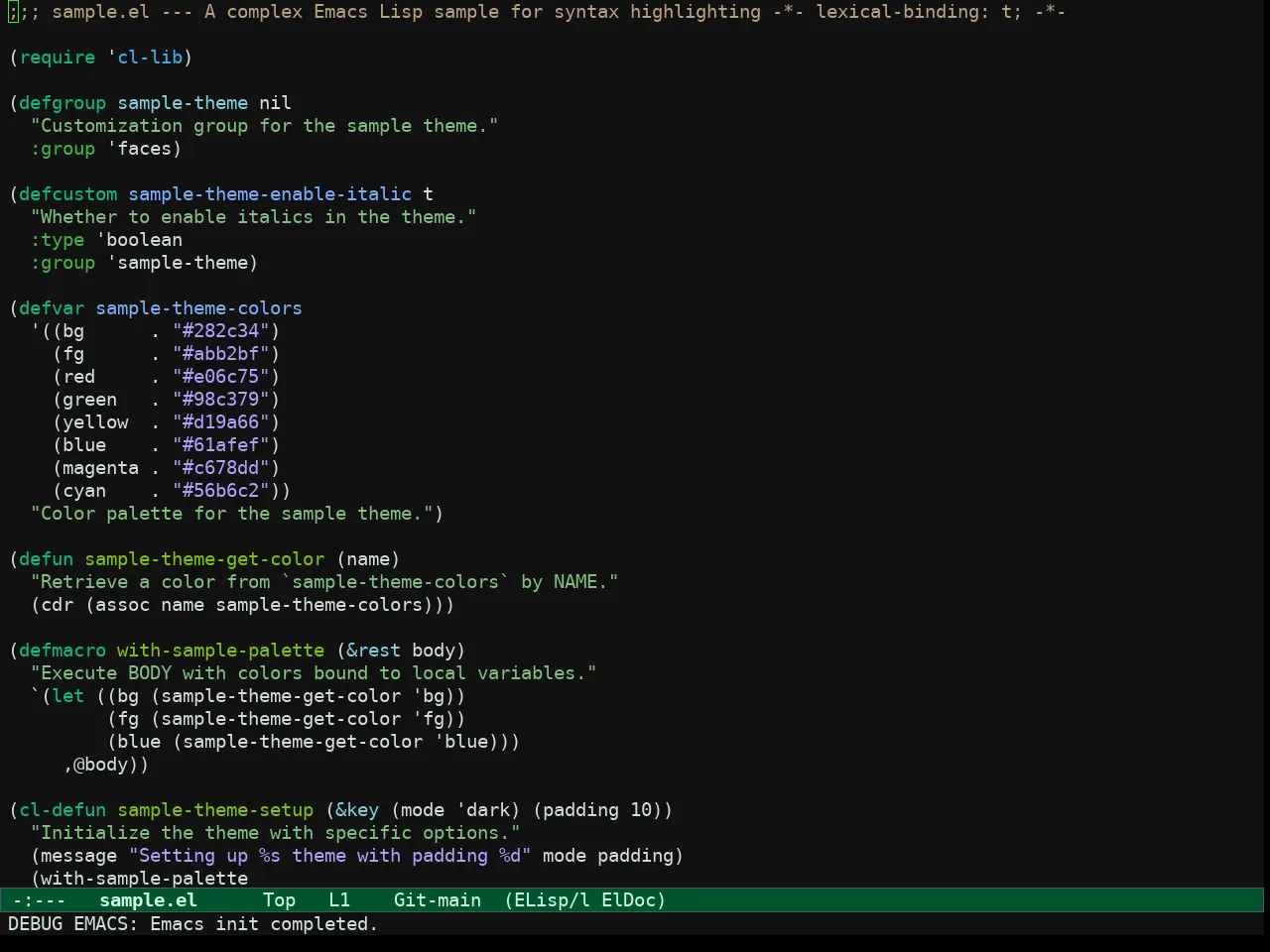
Task: Click the message function call
Action: point(78,856)
